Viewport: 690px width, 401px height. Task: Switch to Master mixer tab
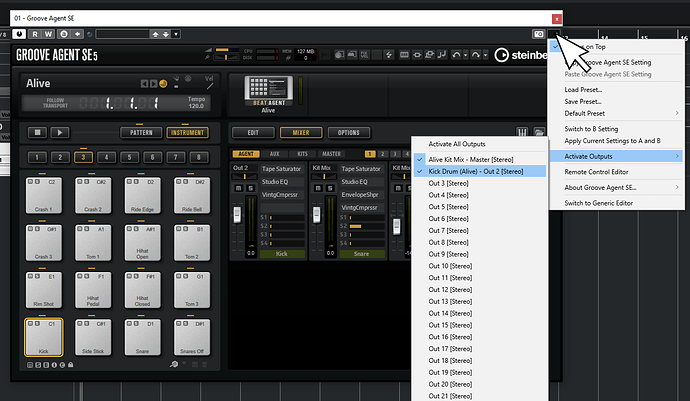click(x=331, y=154)
